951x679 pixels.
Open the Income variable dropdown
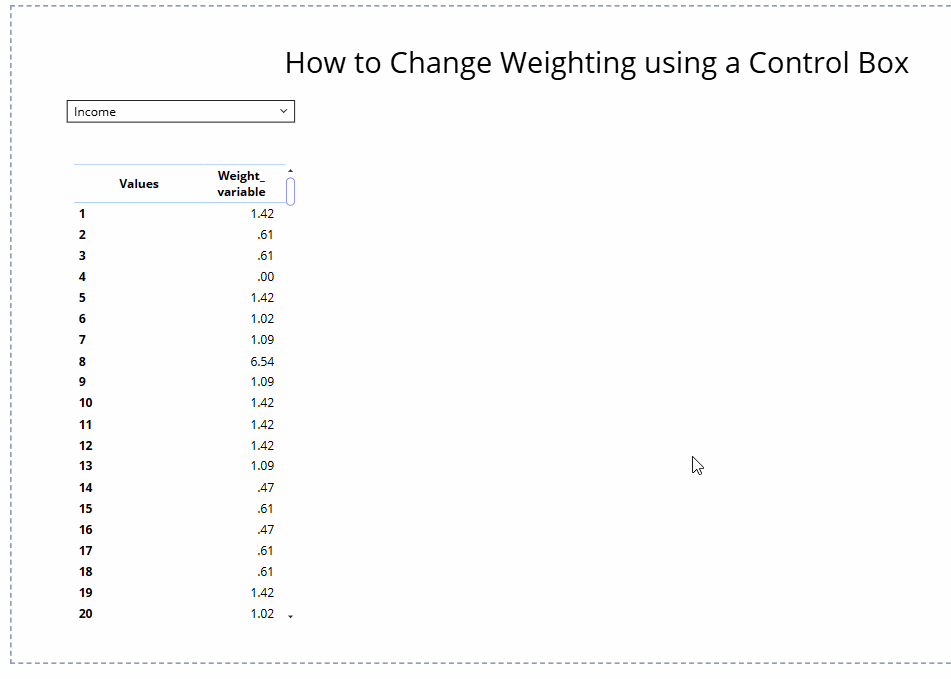click(180, 111)
